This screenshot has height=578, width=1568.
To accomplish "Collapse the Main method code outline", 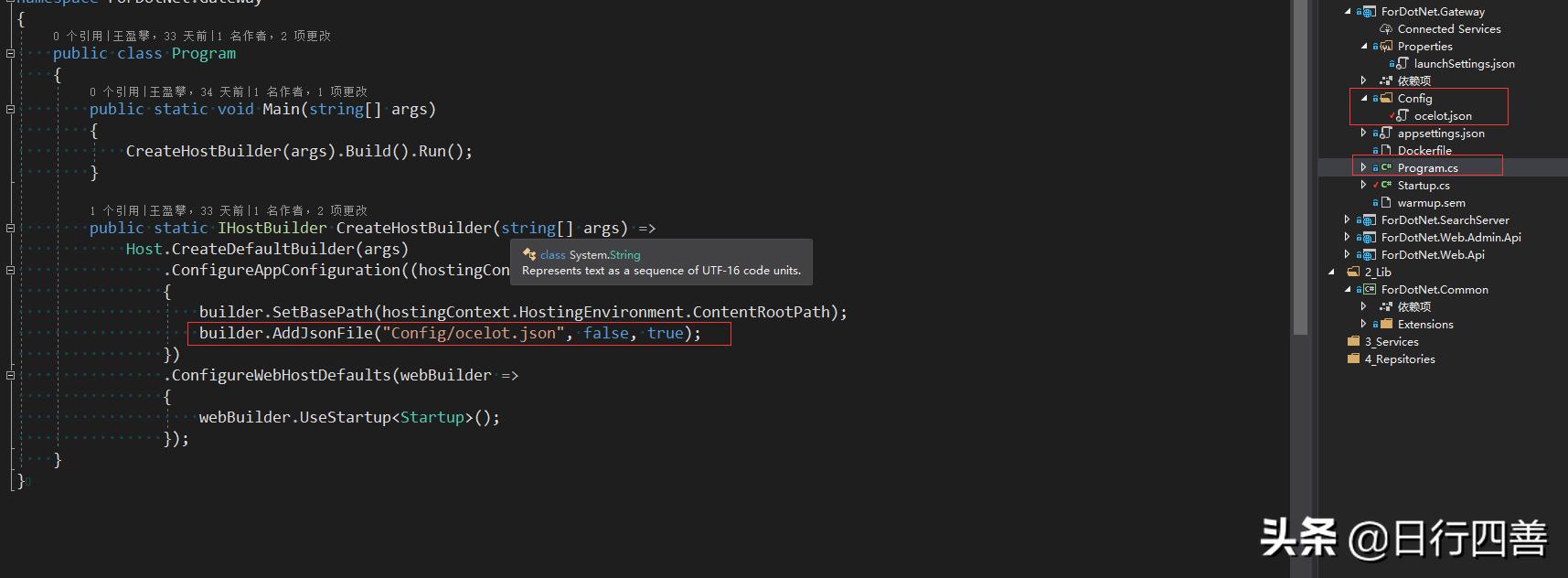I will pyautogui.click(x=10, y=110).
